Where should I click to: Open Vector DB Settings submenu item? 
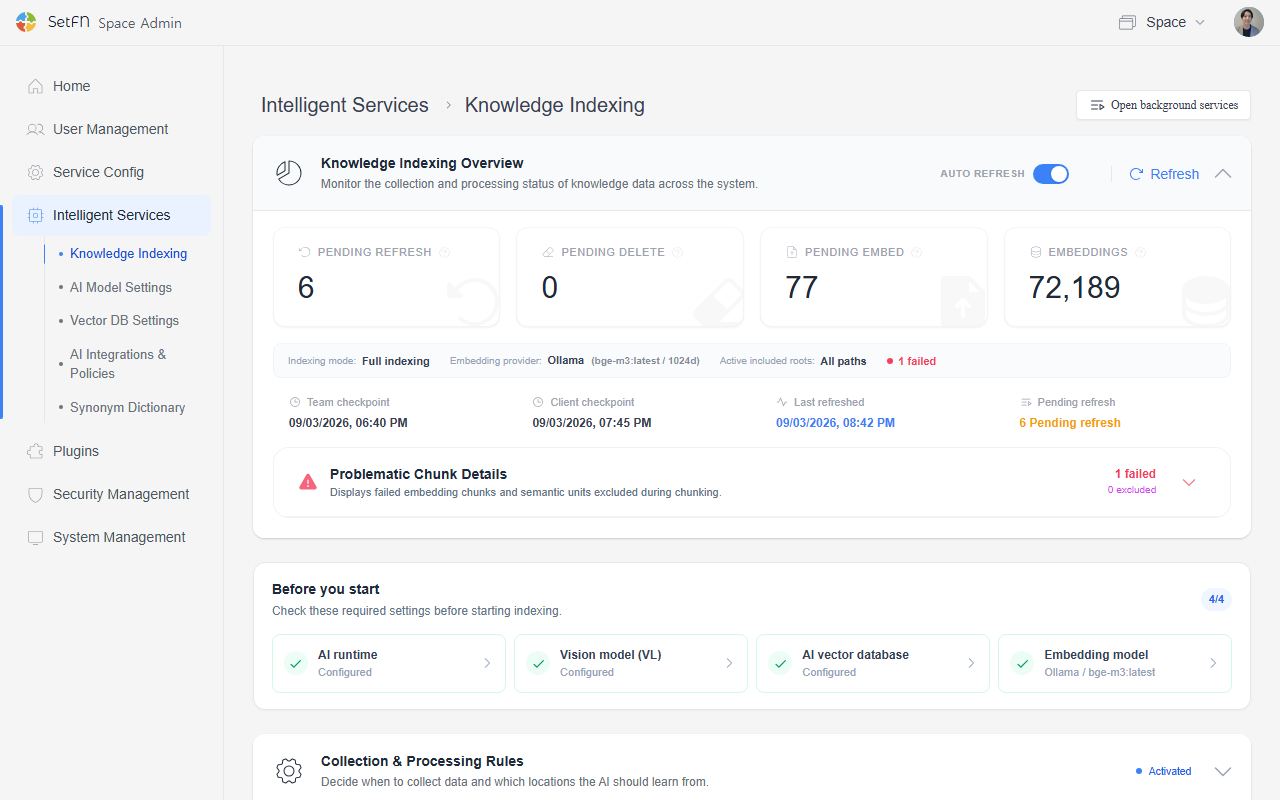(124, 321)
